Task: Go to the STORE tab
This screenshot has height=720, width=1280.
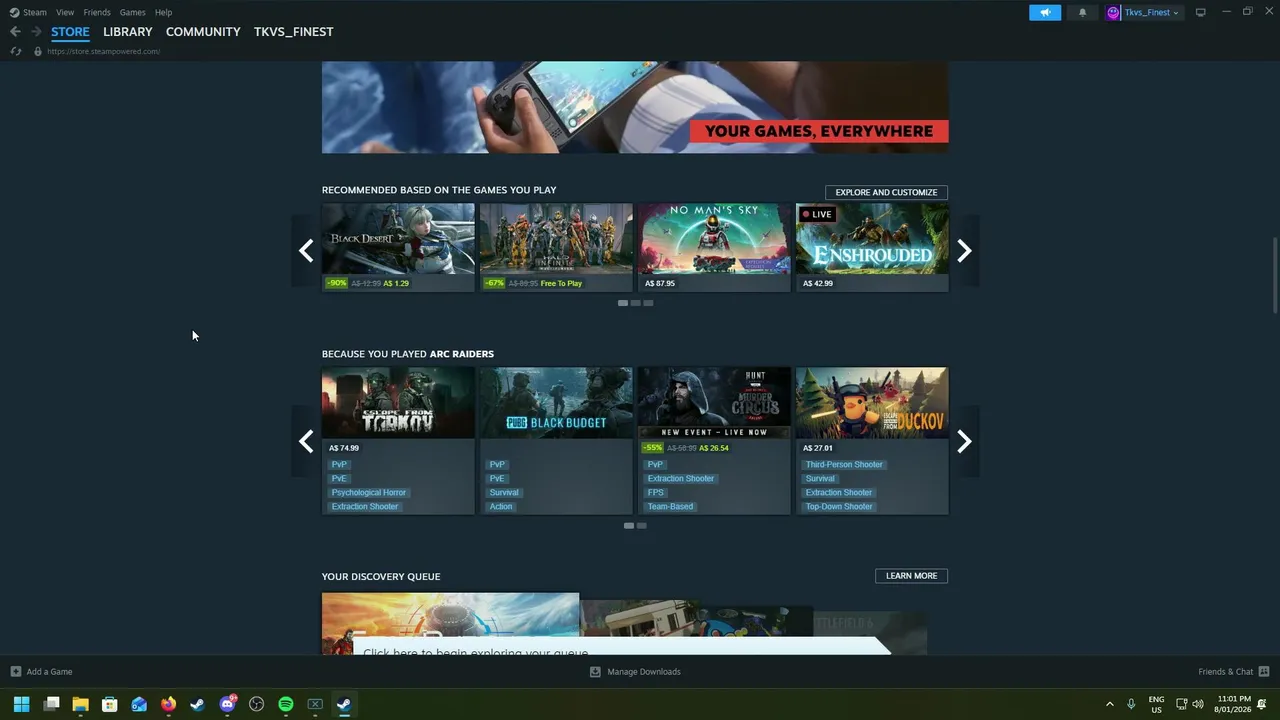Action: point(70,32)
